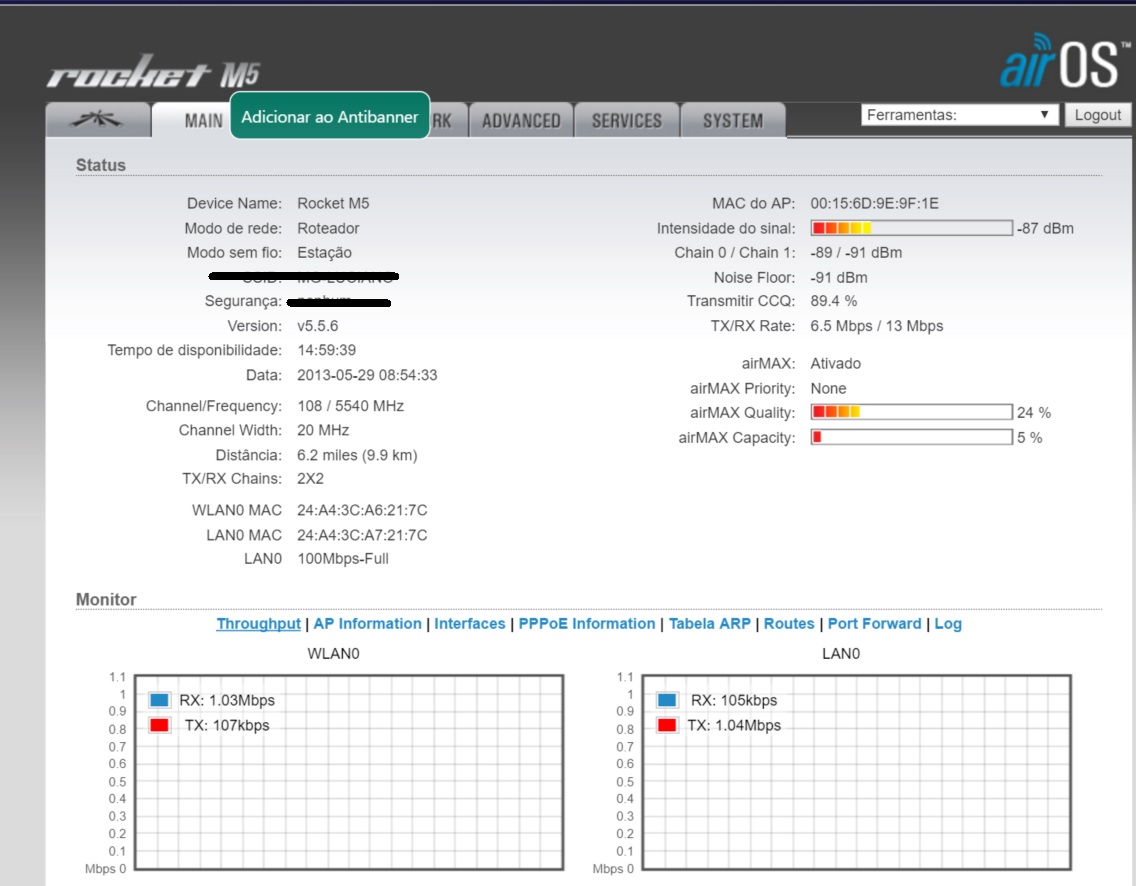Image resolution: width=1136 pixels, height=886 pixels.
Task: Open the PPPoE Information link
Action: pyautogui.click(x=587, y=624)
